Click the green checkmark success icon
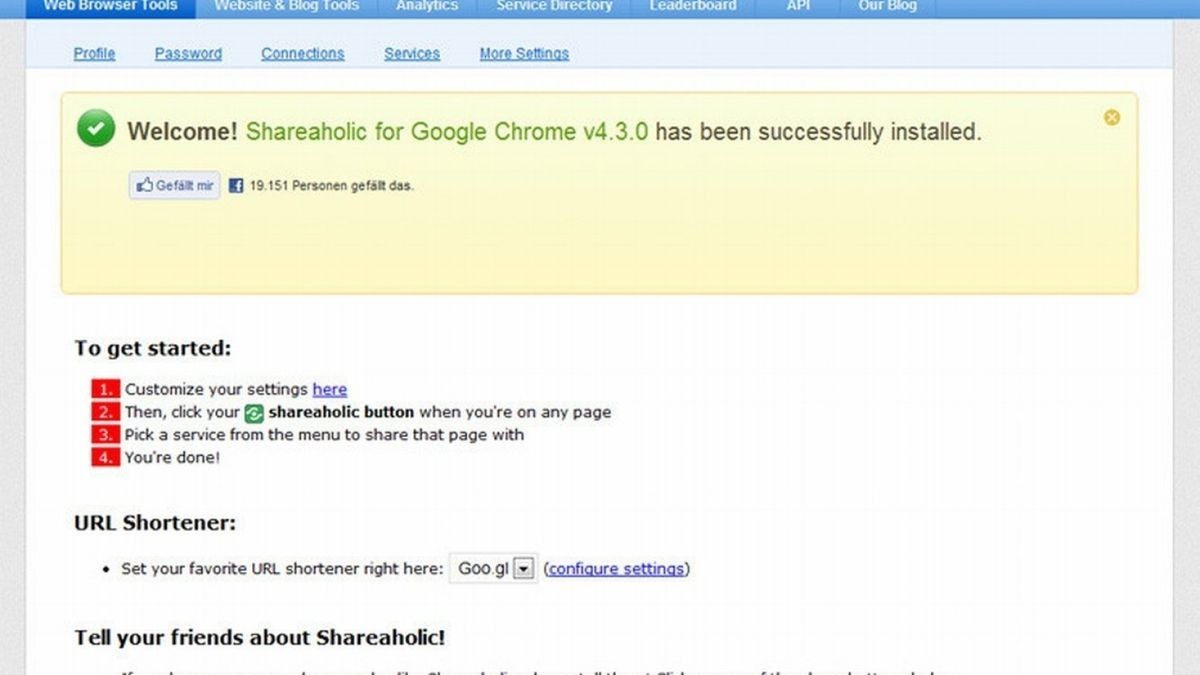 click(94, 128)
